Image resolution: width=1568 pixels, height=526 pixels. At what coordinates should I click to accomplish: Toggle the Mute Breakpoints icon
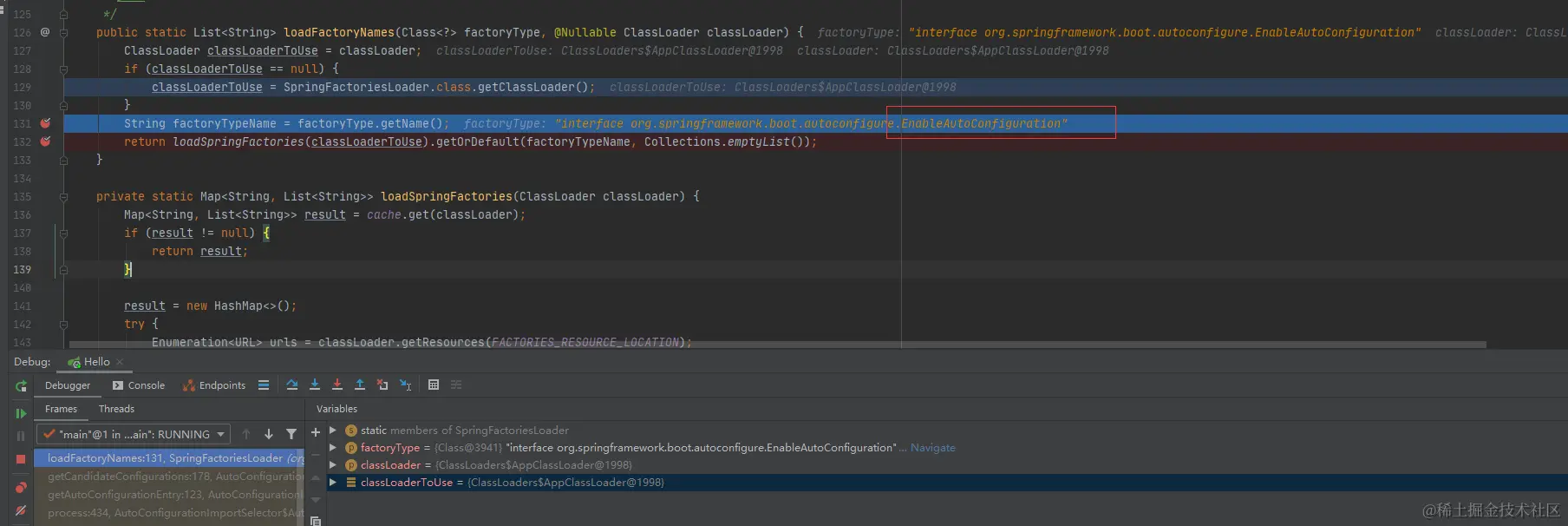click(21, 510)
